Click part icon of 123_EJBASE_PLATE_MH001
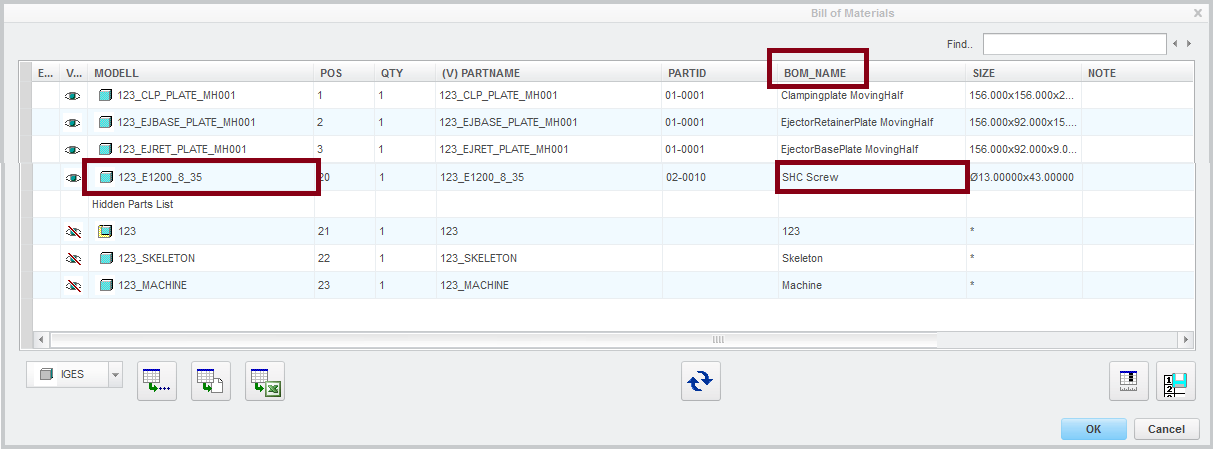The image size is (1213, 449). [106, 123]
